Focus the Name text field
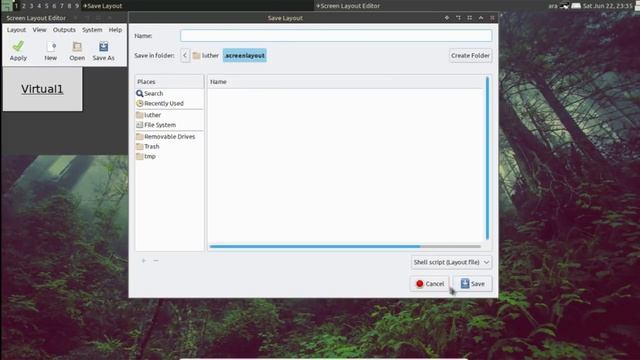 click(x=336, y=36)
